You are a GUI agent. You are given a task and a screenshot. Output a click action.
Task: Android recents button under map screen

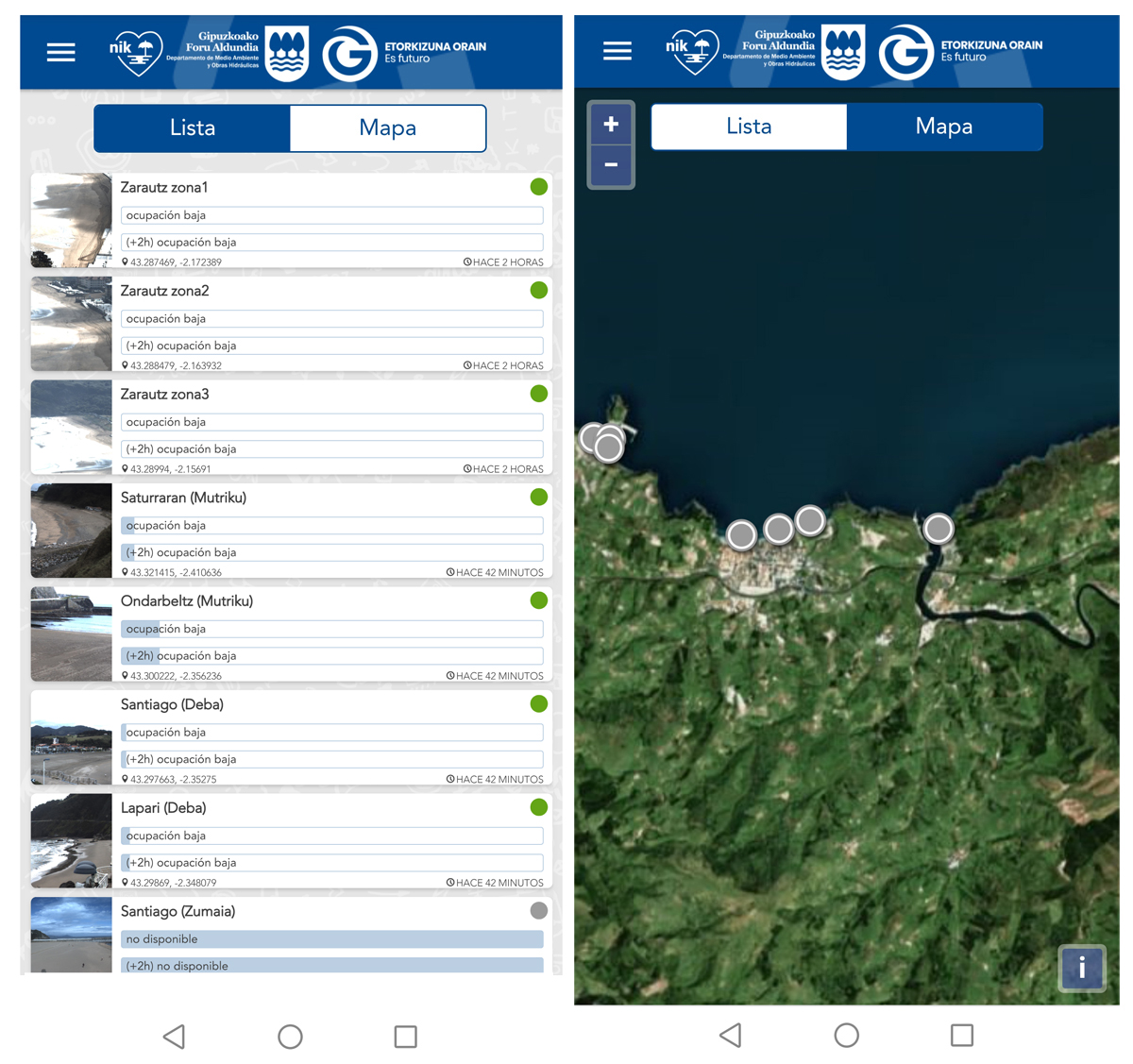962,1035
